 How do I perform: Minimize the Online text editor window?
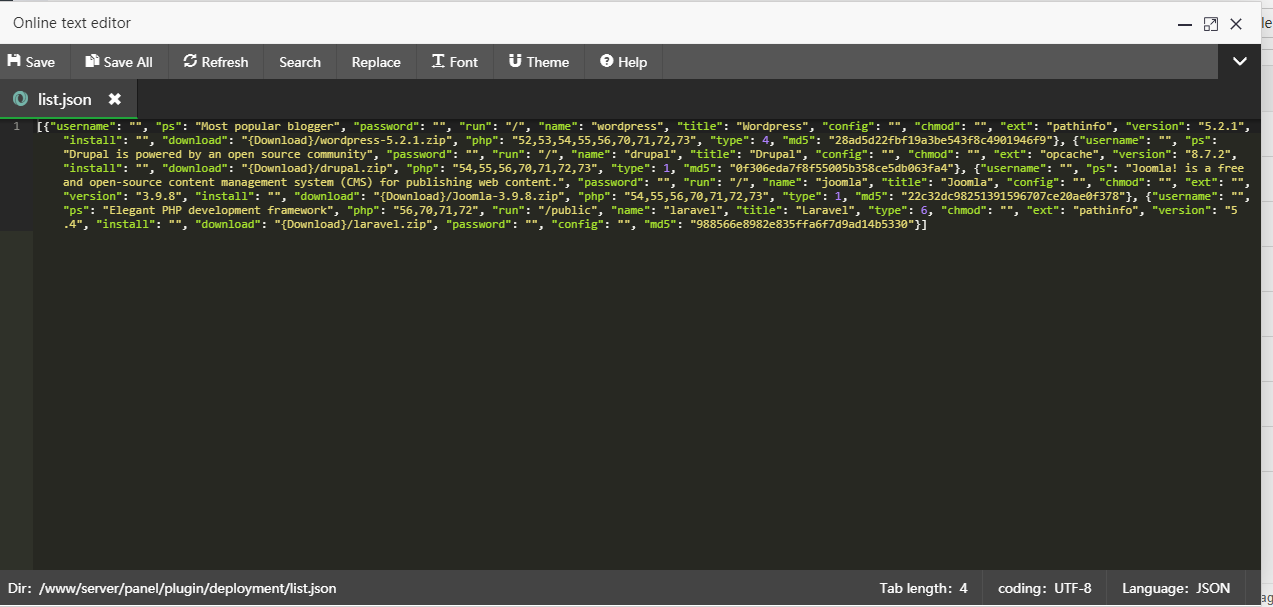[x=1184, y=24]
